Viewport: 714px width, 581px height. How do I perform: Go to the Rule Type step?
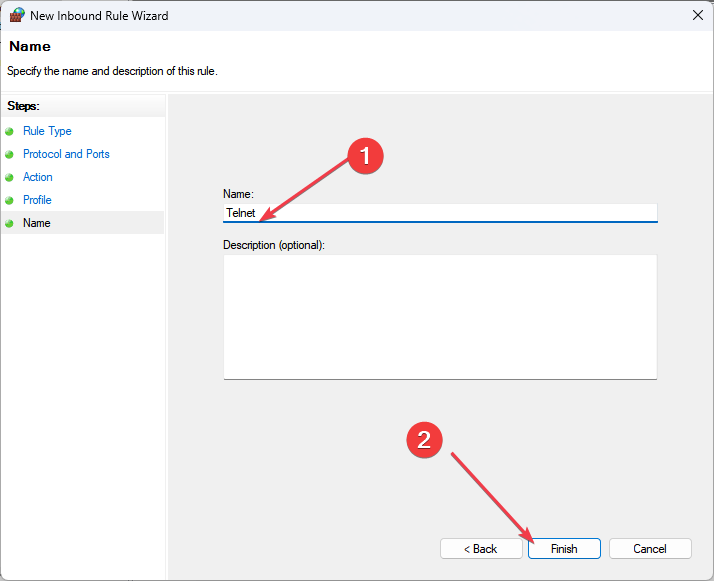[47, 131]
